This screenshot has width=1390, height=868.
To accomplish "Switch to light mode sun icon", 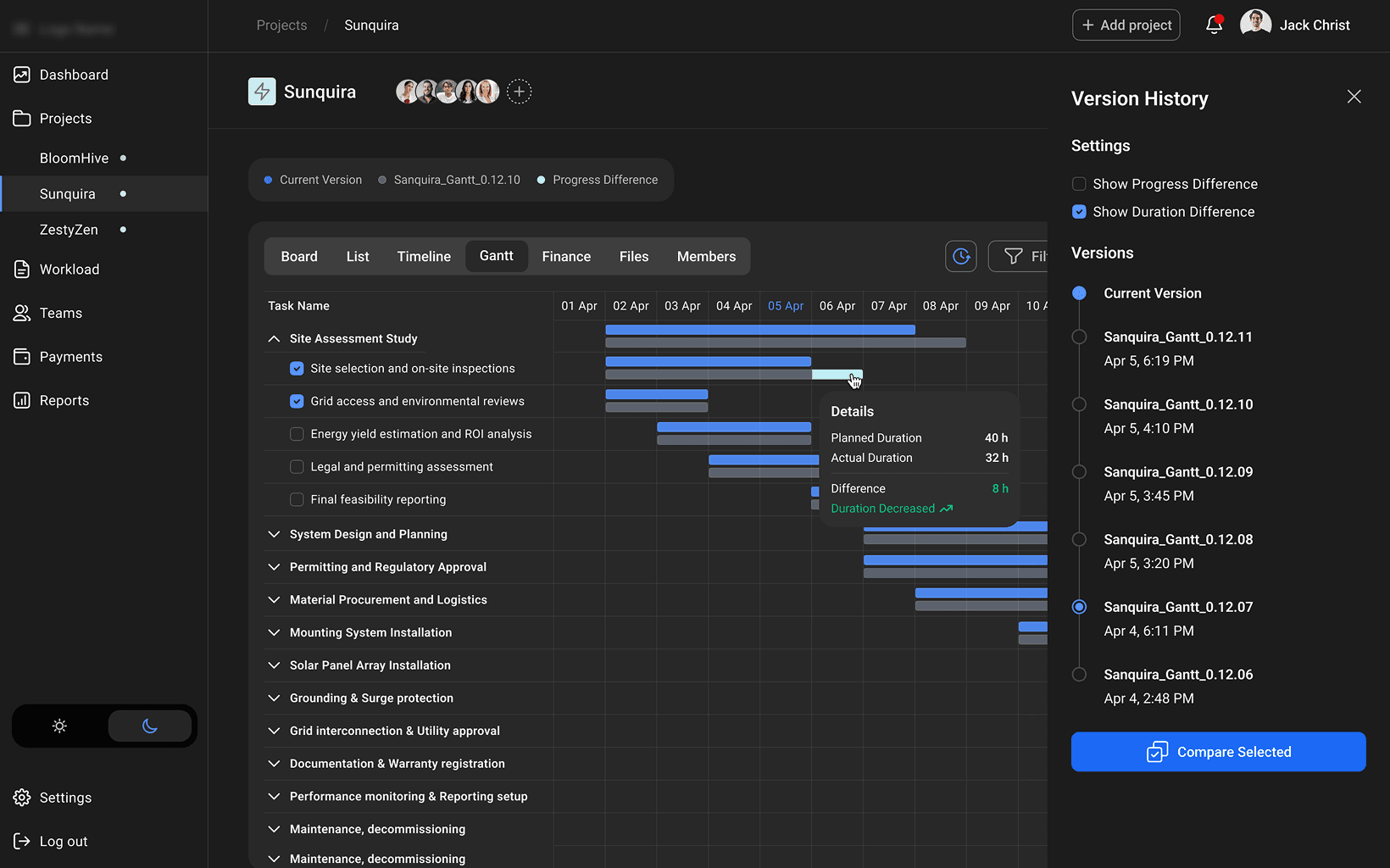I will 59,726.
